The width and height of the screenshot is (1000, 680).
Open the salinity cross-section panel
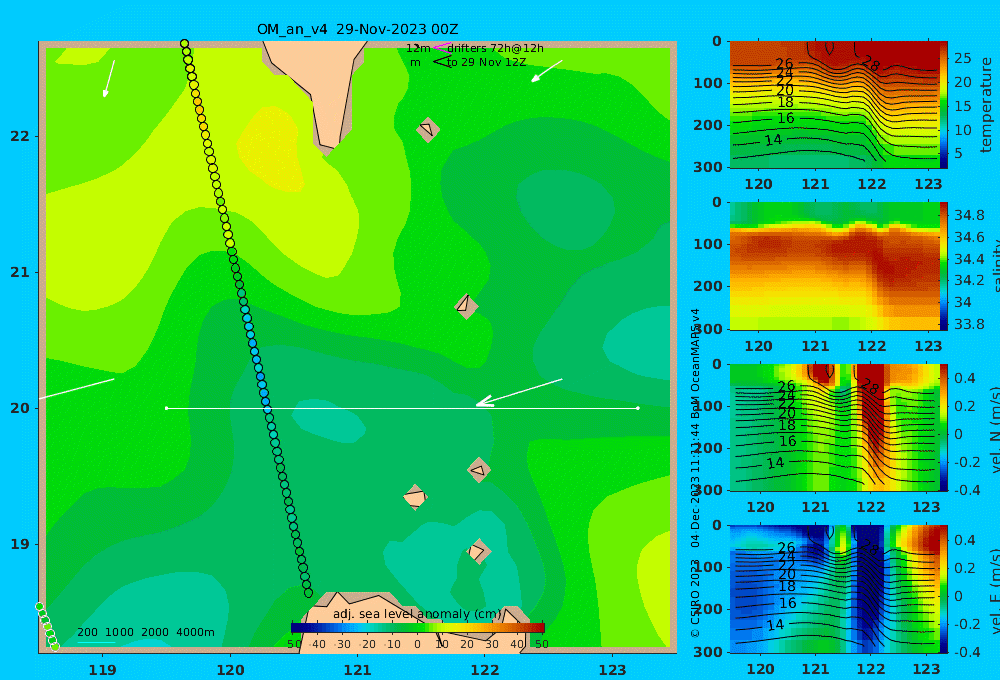click(x=835, y=266)
